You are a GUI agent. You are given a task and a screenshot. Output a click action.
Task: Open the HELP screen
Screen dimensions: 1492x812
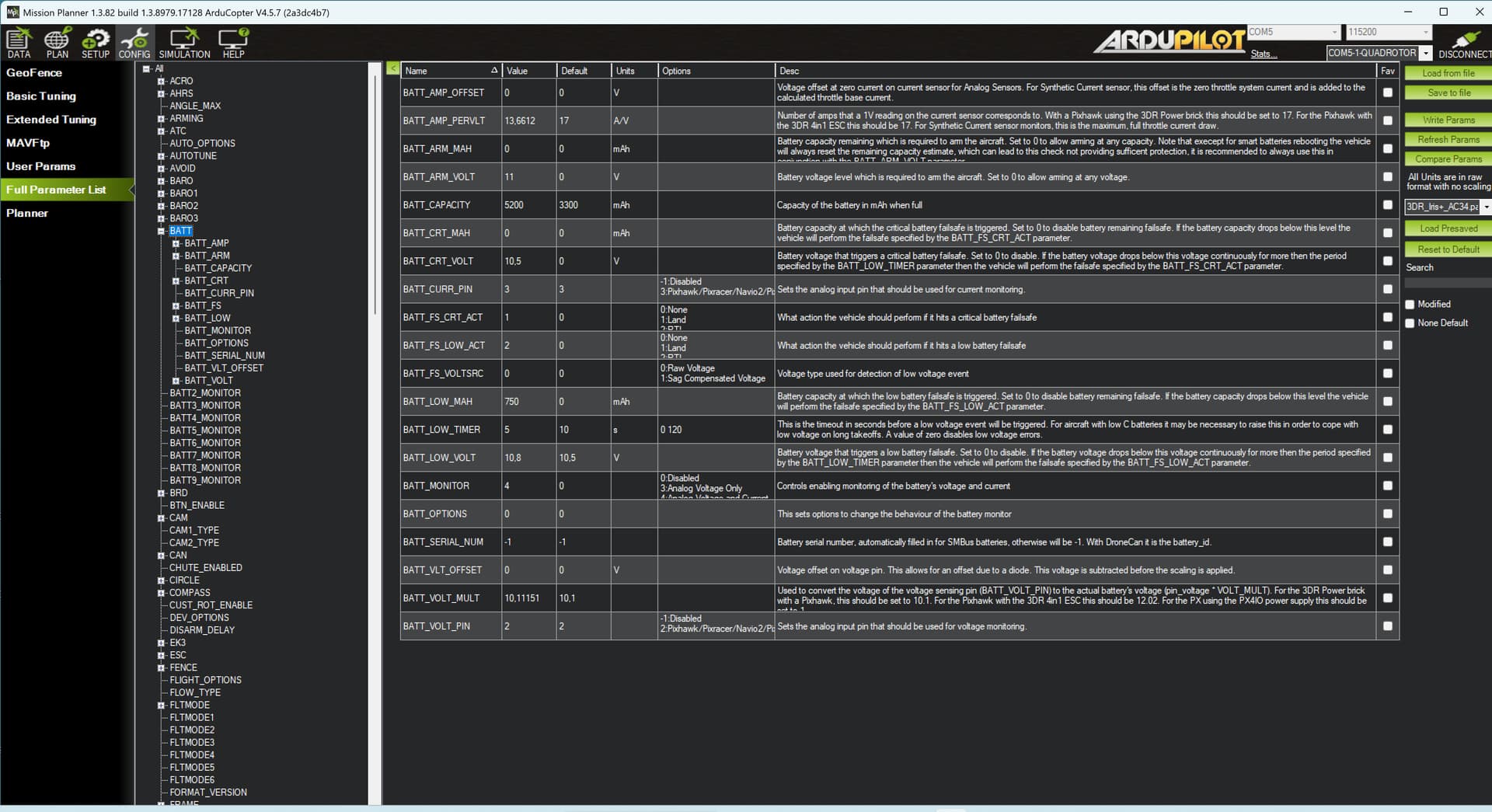pos(233,43)
